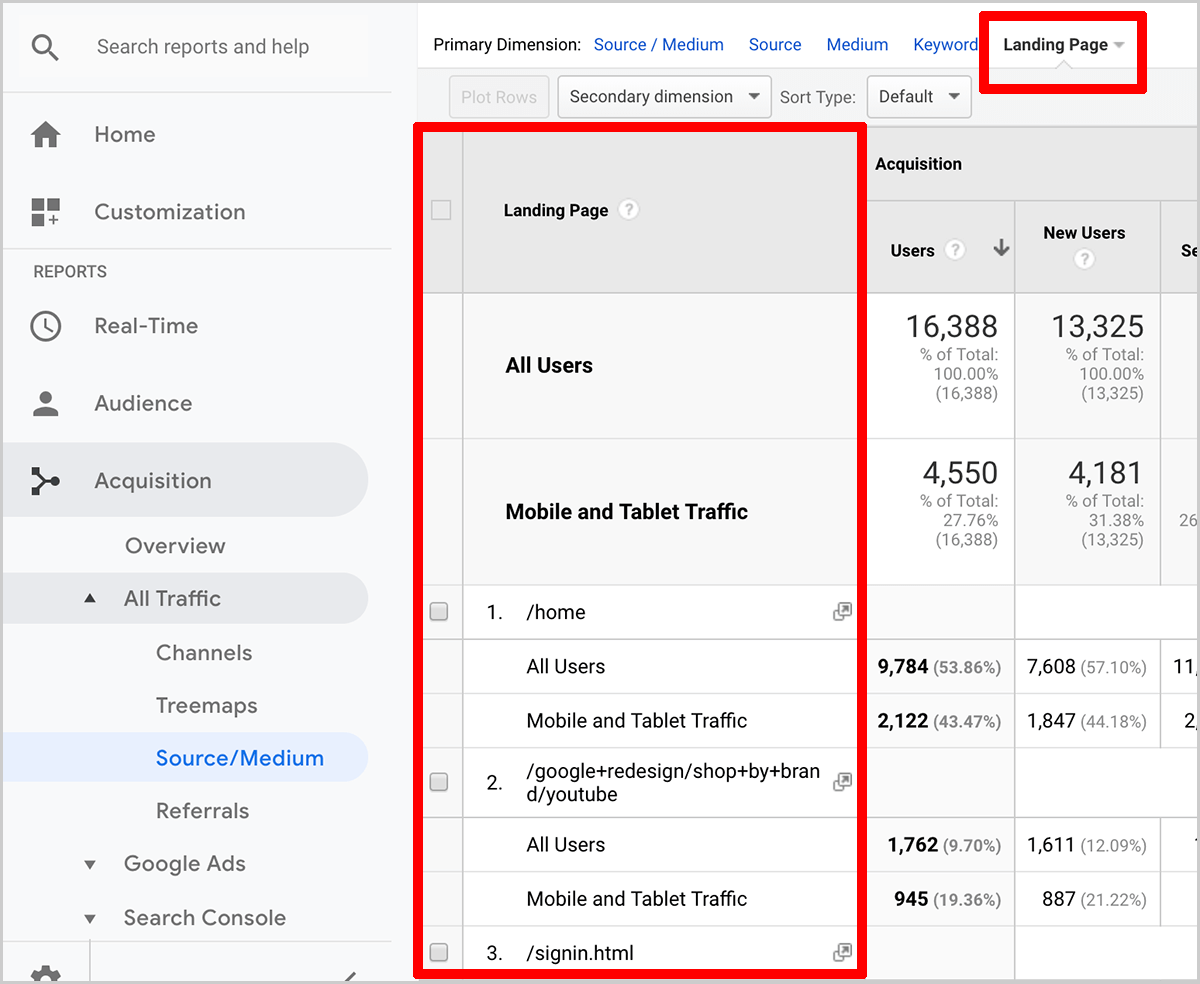The height and width of the screenshot is (984, 1200).
Task: Click the Mobile and Tablet Traffic segment heading
Action: pyautogui.click(x=627, y=512)
